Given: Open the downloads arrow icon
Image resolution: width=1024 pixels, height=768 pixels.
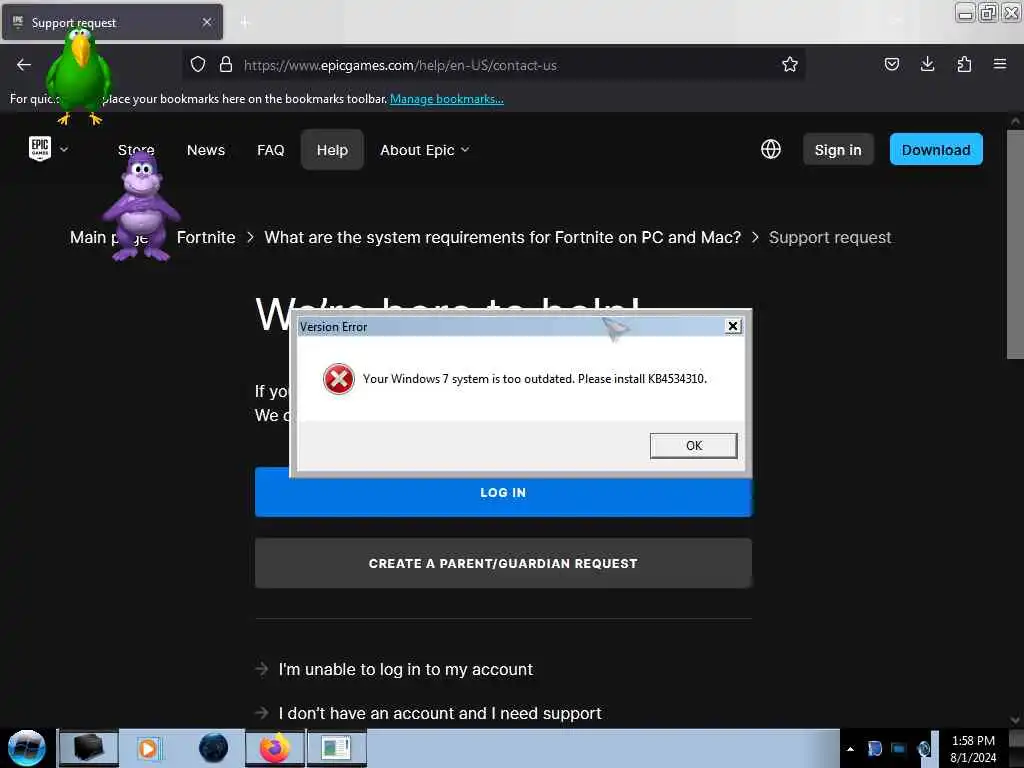Looking at the screenshot, I should click(927, 64).
